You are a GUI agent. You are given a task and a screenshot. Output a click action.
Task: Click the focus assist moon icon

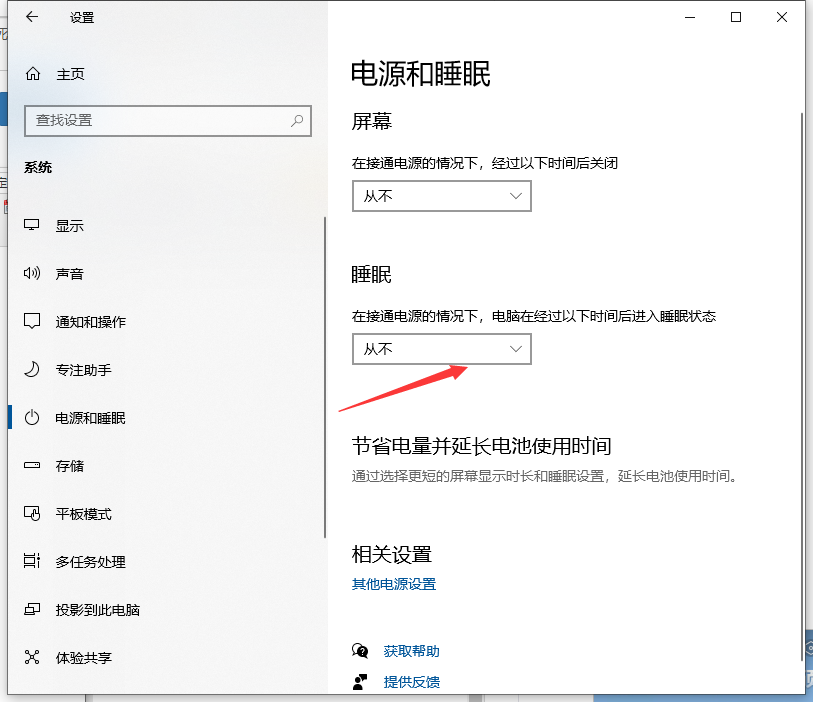[32, 370]
